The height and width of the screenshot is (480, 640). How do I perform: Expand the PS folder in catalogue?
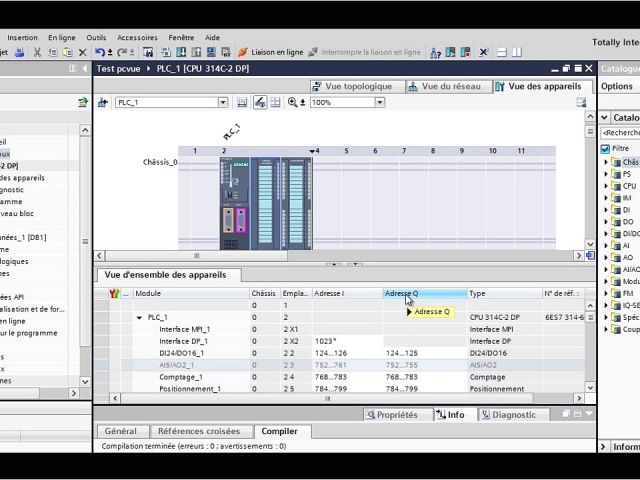[x=606, y=174]
